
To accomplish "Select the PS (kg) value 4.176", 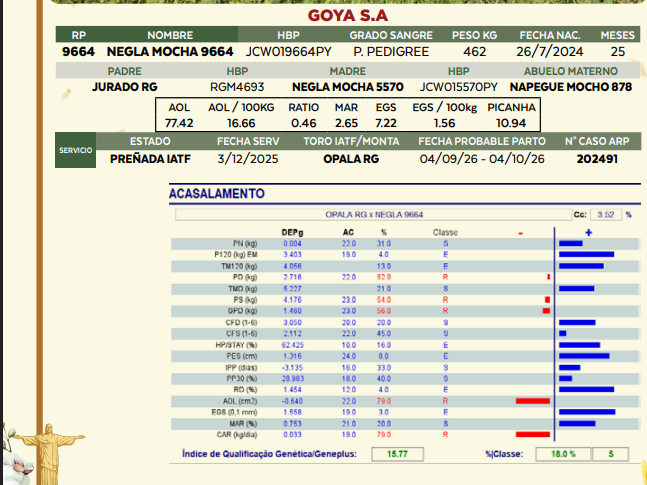I will pyautogui.click(x=292, y=300).
